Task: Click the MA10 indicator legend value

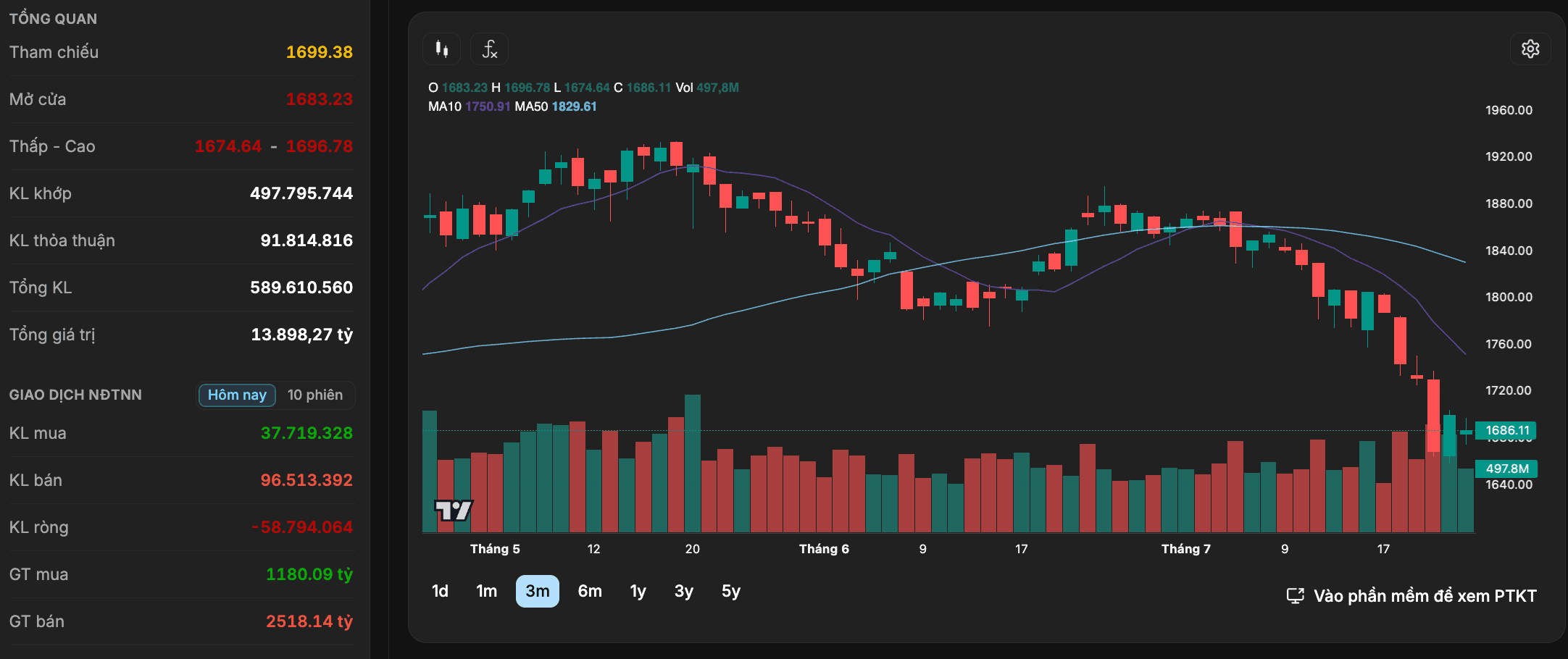Action: (x=488, y=106)
